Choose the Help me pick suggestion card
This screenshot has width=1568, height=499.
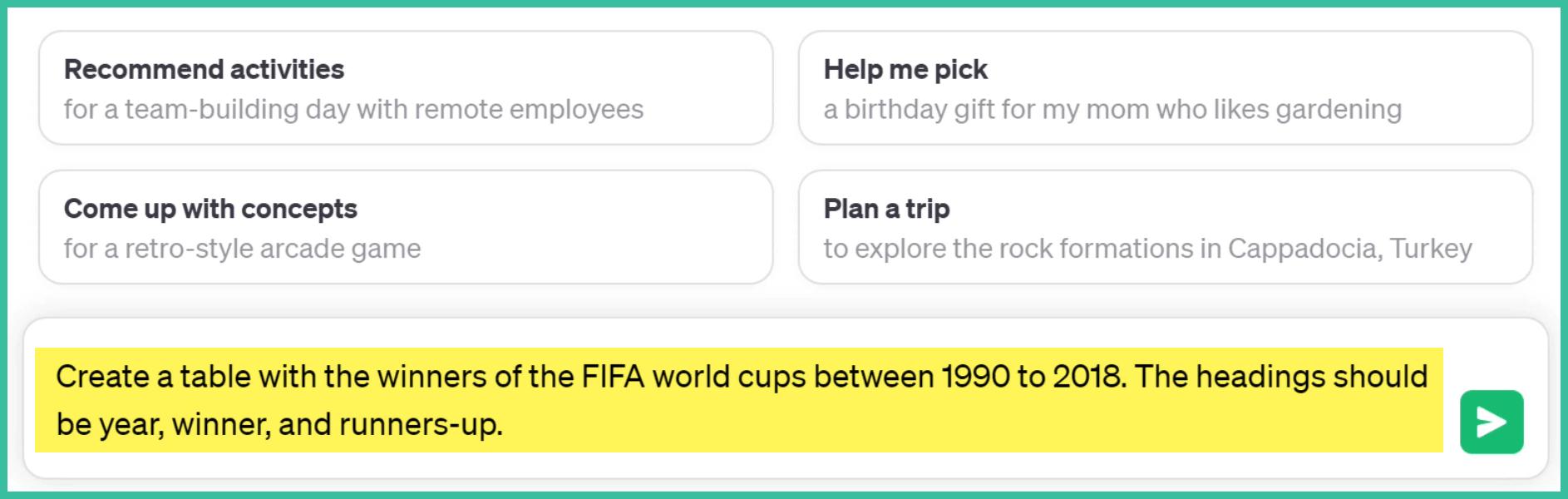pyautogui.click(x=1165, y=88)
